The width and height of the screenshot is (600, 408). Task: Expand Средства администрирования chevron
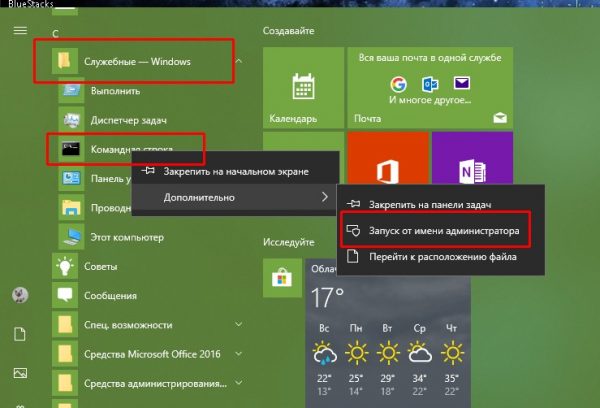coord(238,383)
